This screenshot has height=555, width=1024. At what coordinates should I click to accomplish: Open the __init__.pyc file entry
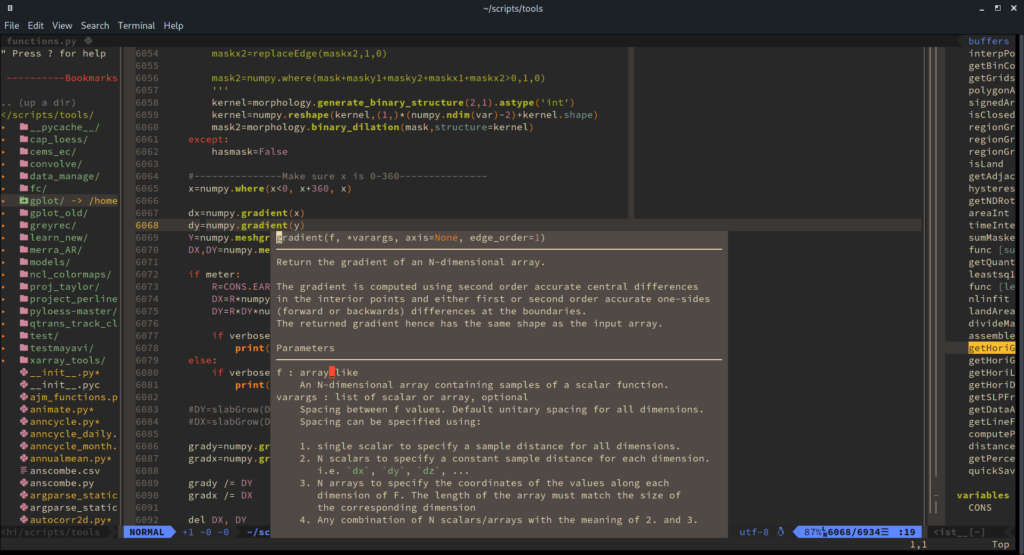tap(65, 385)
